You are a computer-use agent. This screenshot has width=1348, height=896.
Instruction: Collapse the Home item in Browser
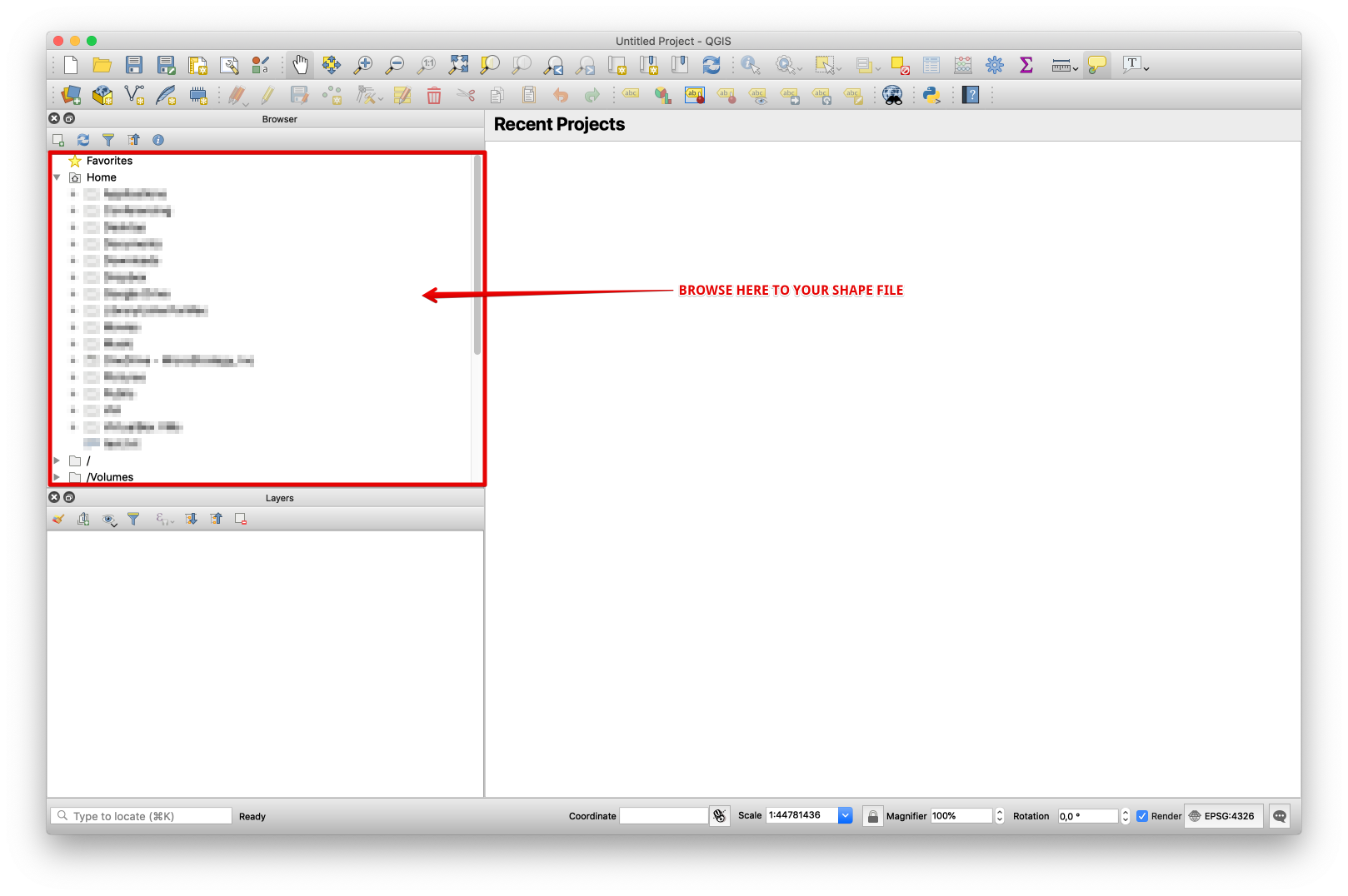[x=56, y=177]
